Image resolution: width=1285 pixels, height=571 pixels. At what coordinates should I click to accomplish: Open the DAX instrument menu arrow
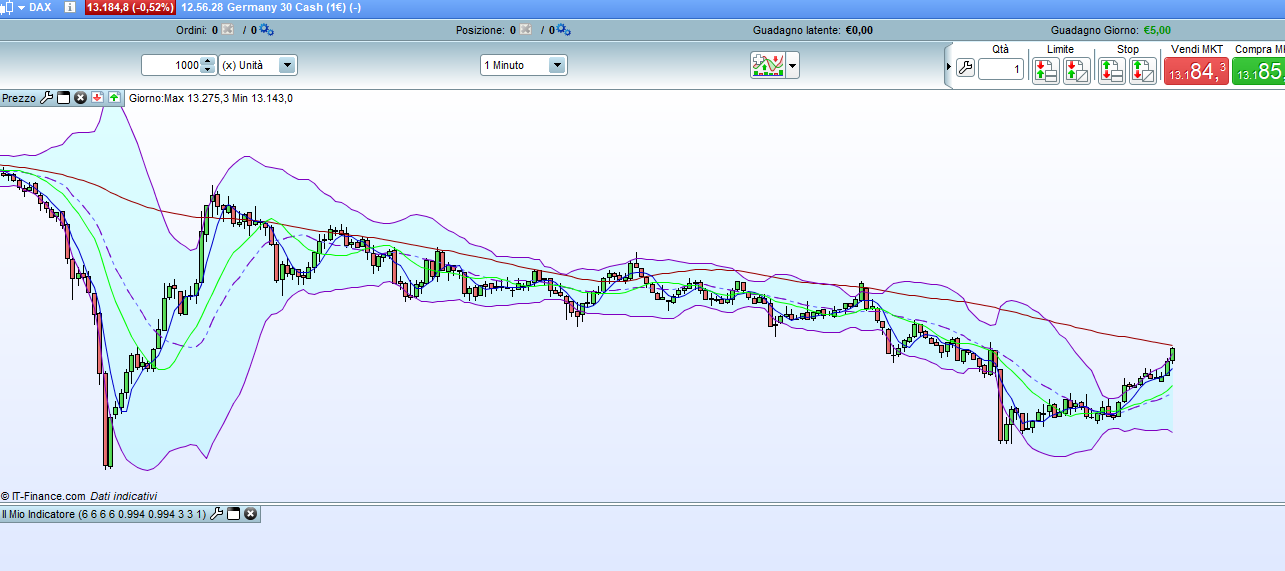point(22,7)
